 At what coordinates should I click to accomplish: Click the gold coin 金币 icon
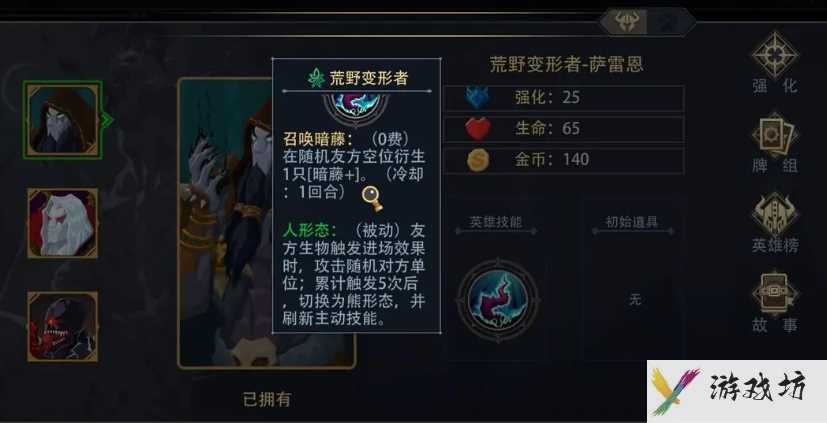478,159
